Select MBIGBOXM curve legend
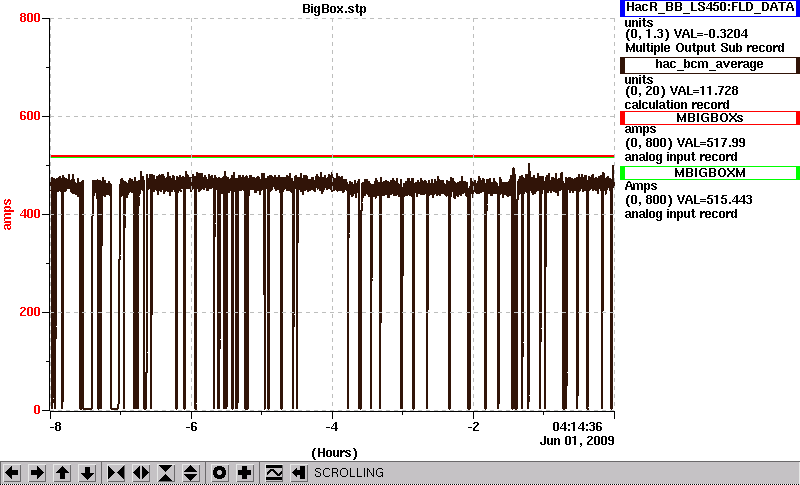 point(710,173)
